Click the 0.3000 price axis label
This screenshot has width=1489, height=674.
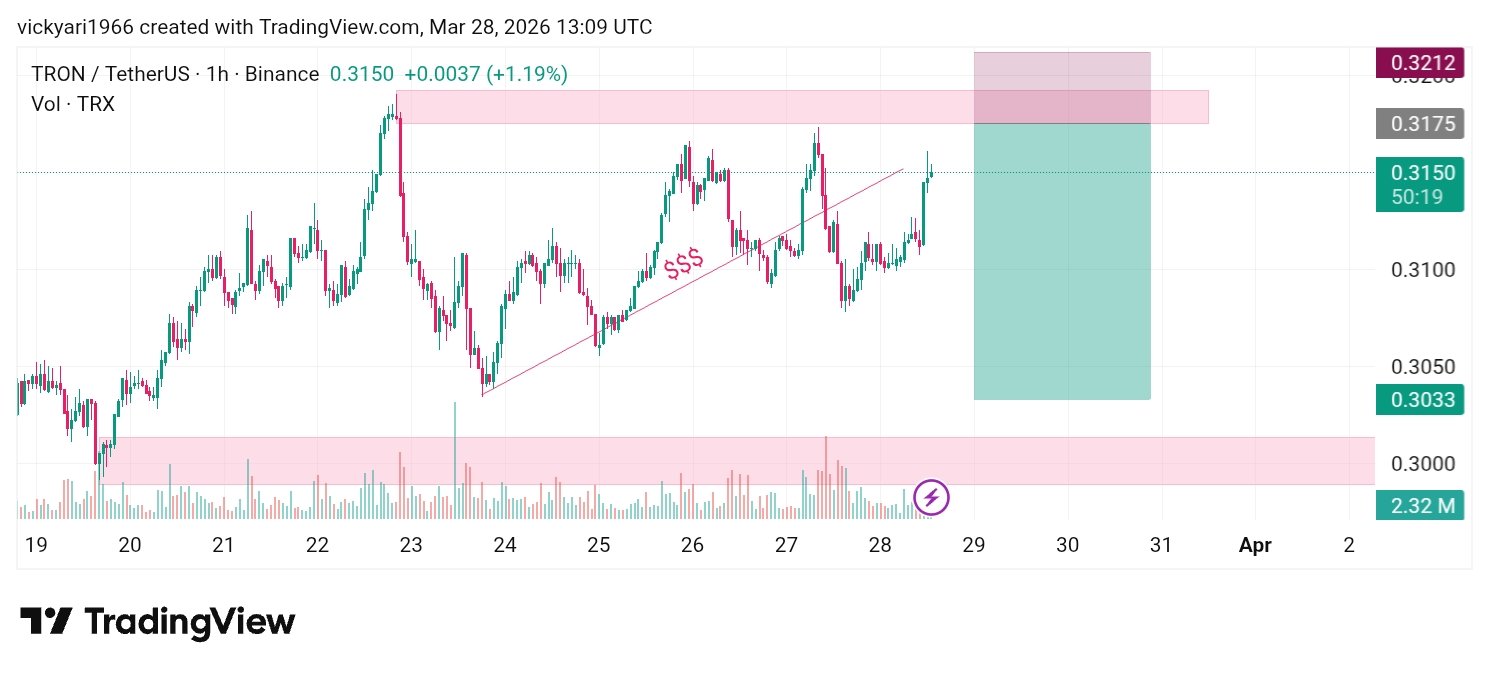point(1421,463)
